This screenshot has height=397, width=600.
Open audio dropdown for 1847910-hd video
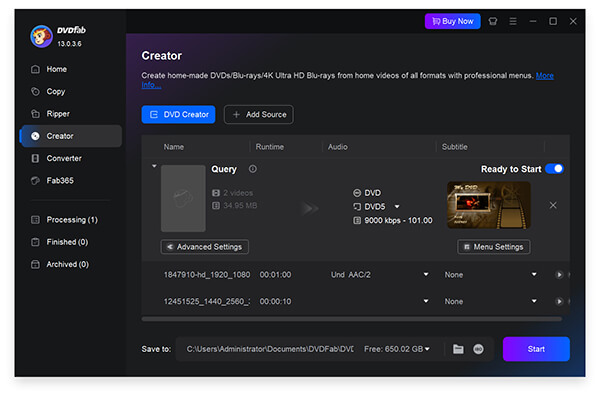tap(426, 274)
